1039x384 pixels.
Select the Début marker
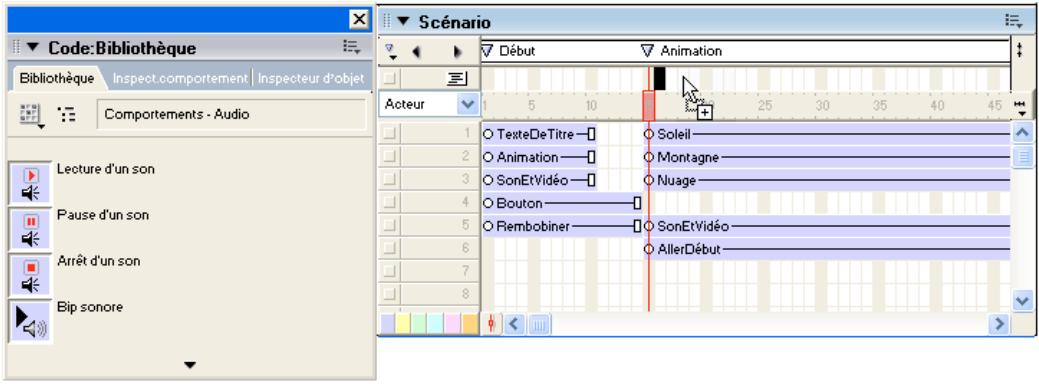tap(509, 51)
